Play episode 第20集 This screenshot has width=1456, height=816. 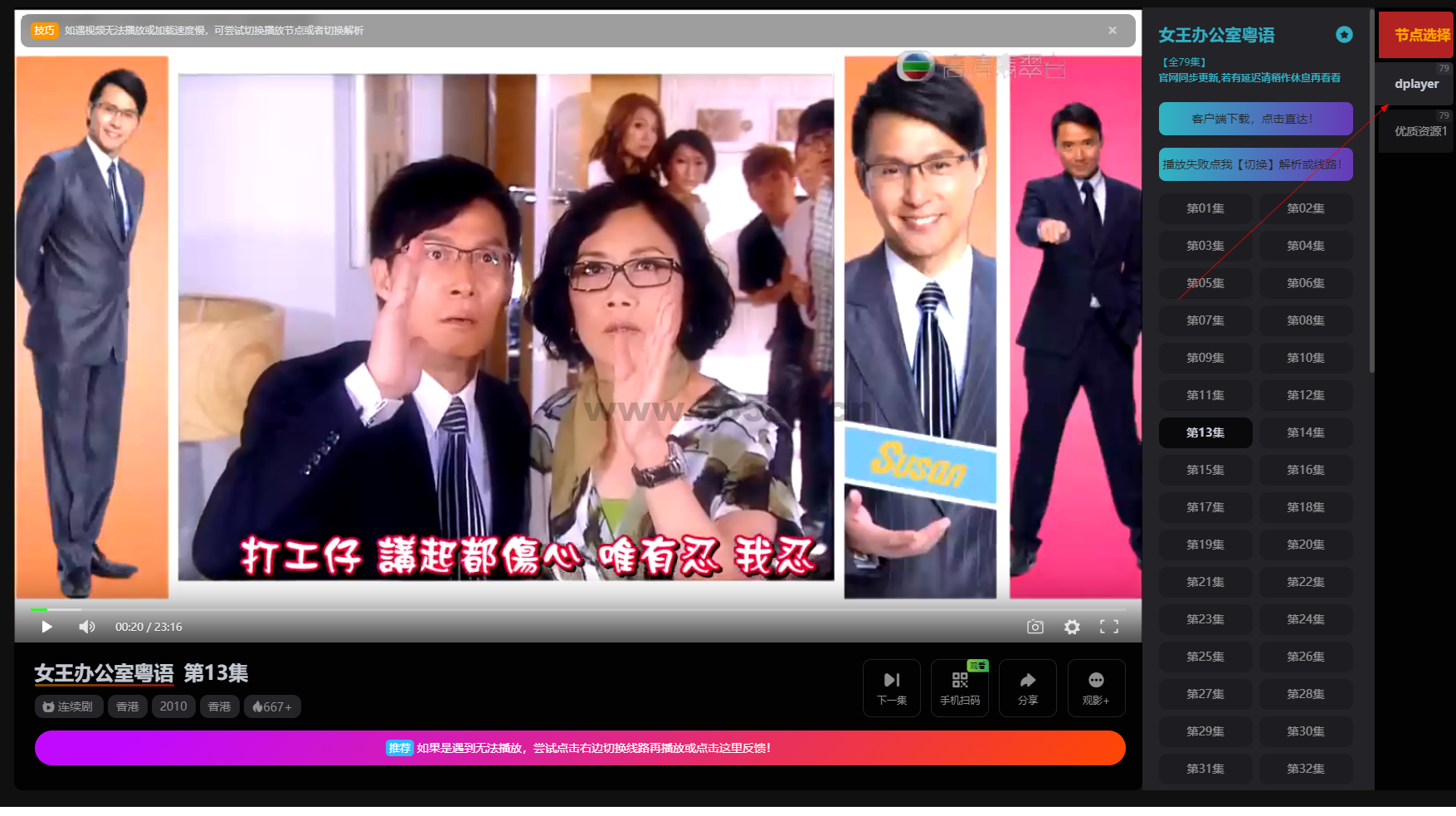pos(1306,545)
